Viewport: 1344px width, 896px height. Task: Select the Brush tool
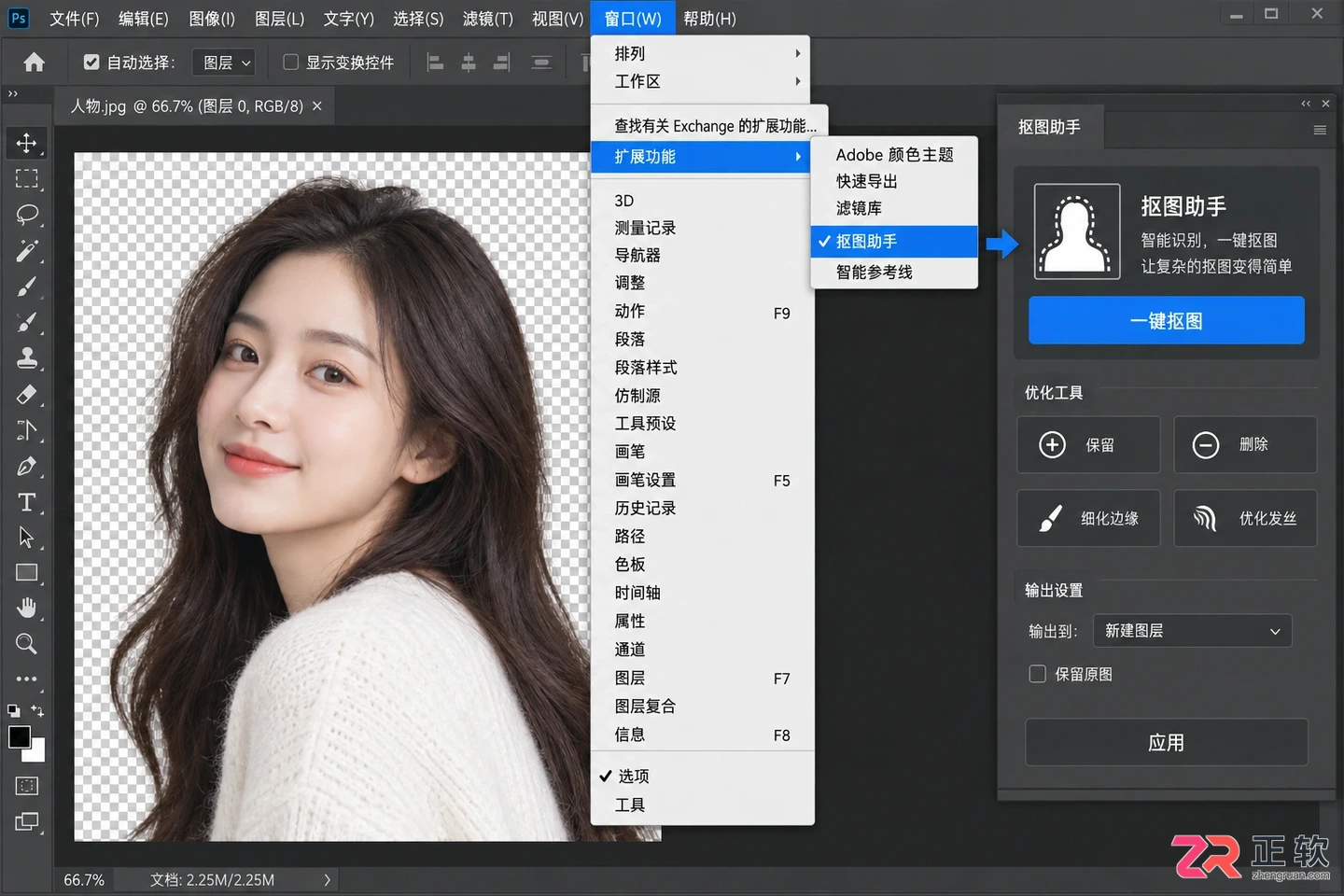26,287
